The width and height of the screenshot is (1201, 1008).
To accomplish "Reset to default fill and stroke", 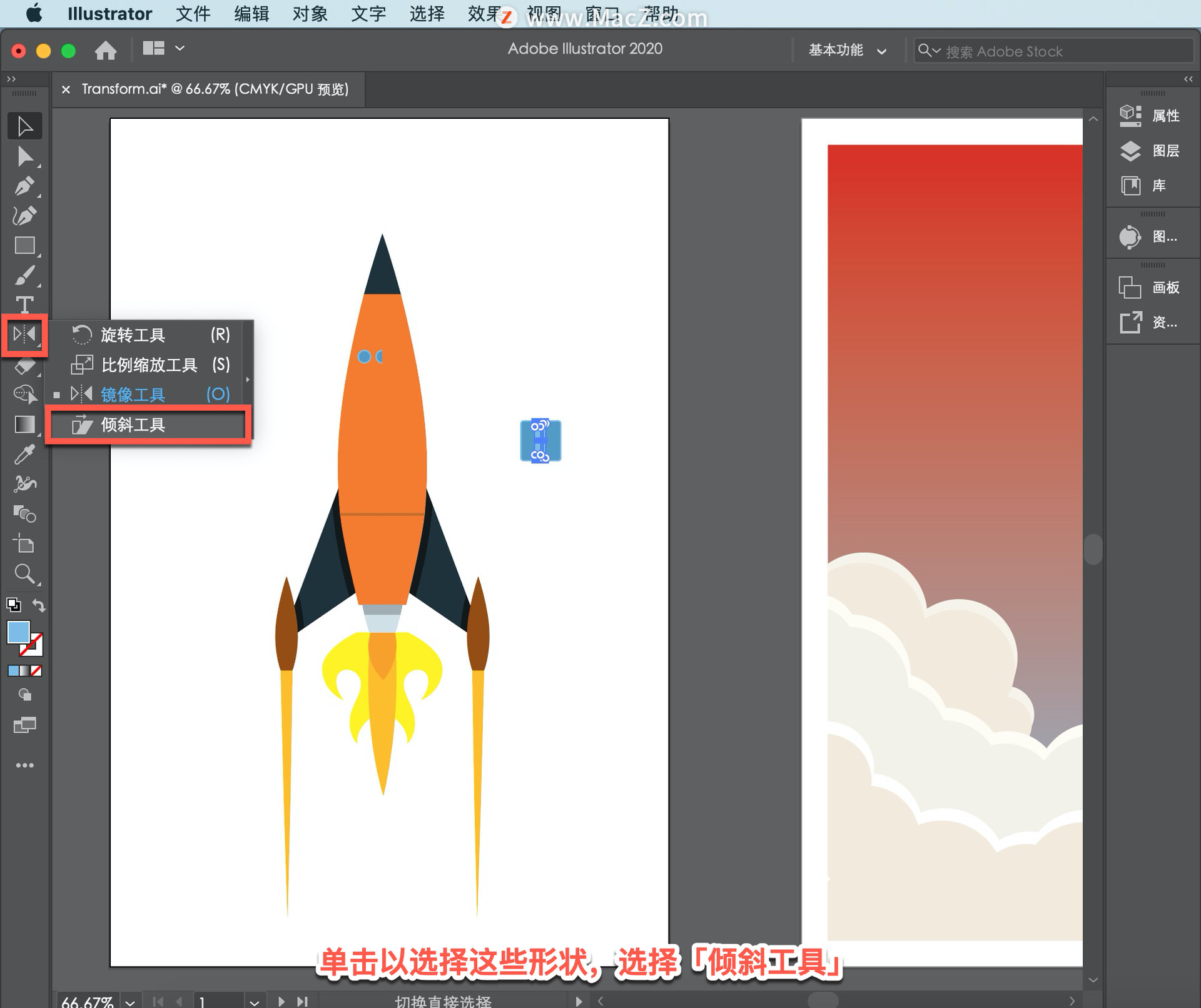I will [13, 605].
